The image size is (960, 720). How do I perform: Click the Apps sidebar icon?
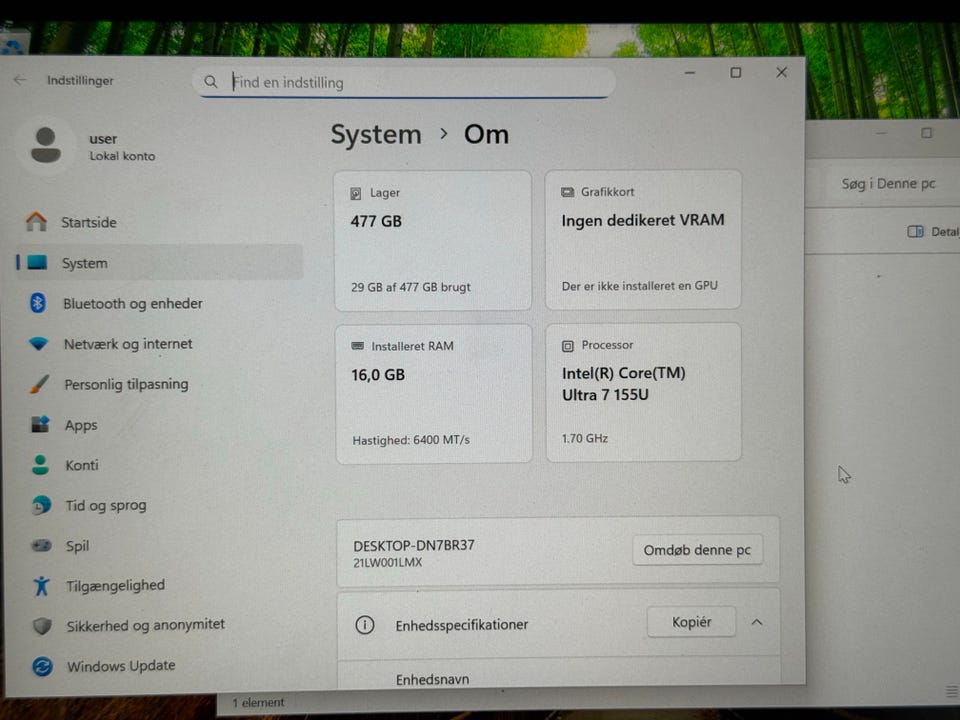pos(40,424)
